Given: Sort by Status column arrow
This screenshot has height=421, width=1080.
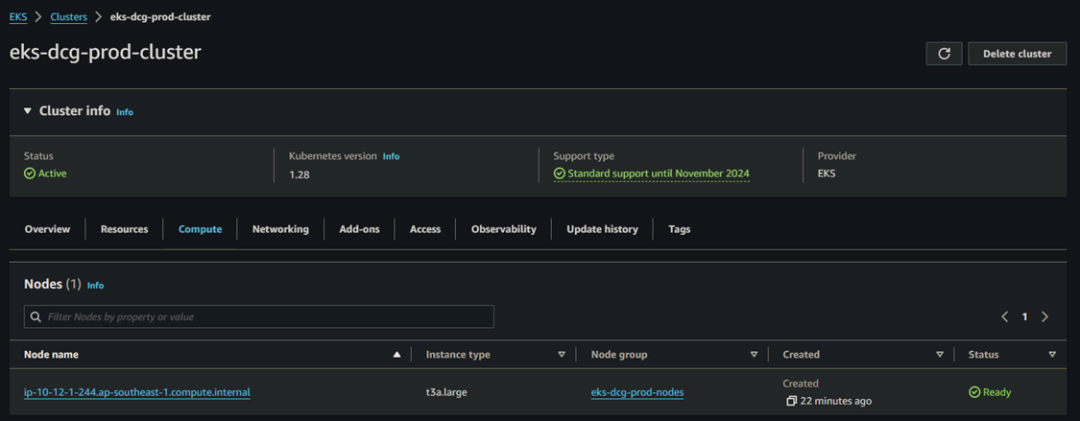Looking at the screenshot, I should (1052, 354).
